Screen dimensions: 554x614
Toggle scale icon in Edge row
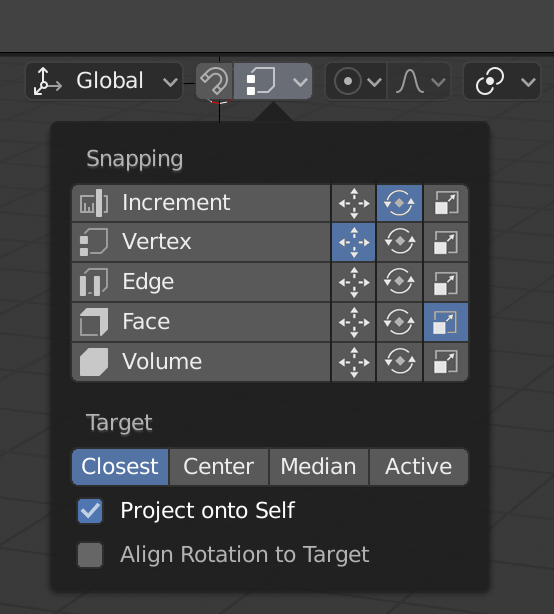tap(446, 282)
